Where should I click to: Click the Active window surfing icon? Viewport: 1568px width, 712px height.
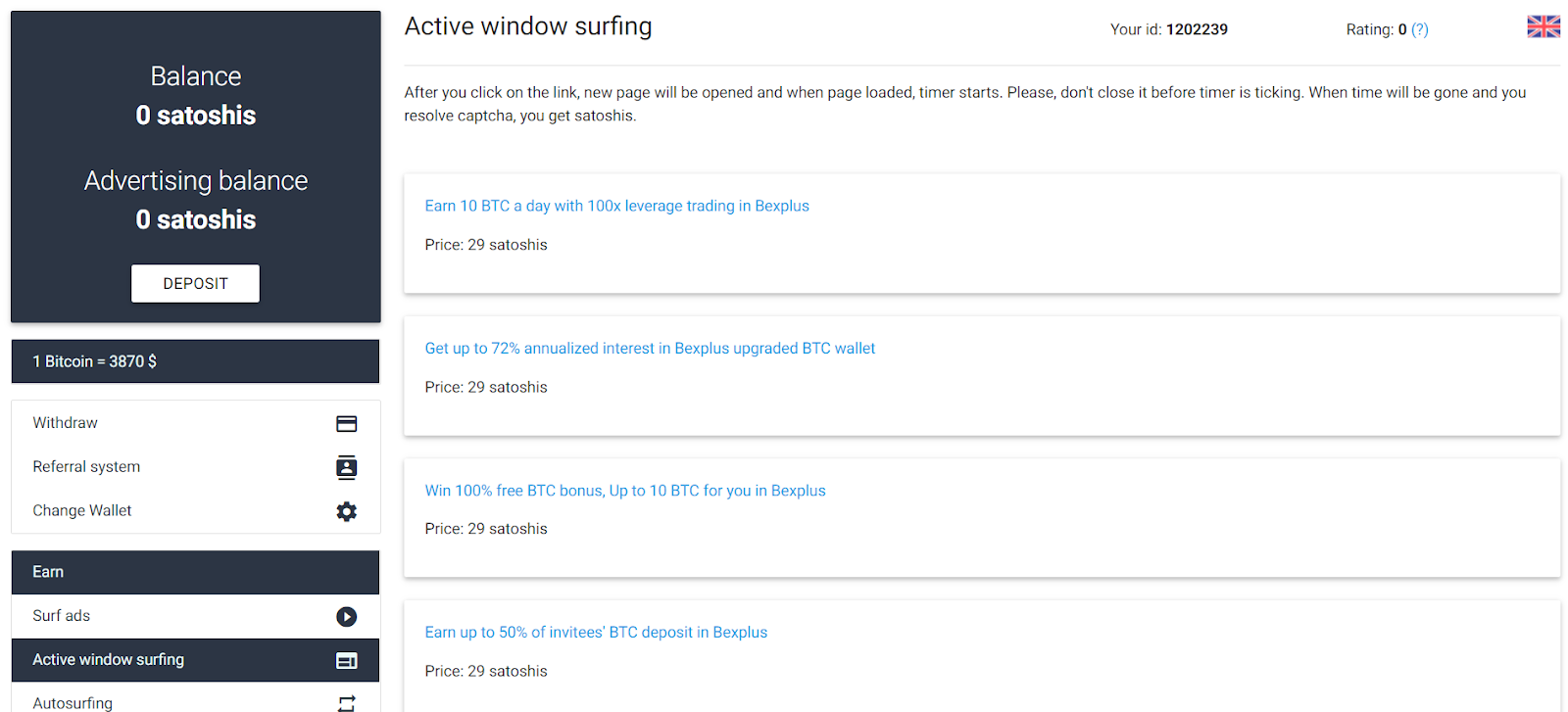(x=346, y=661)
